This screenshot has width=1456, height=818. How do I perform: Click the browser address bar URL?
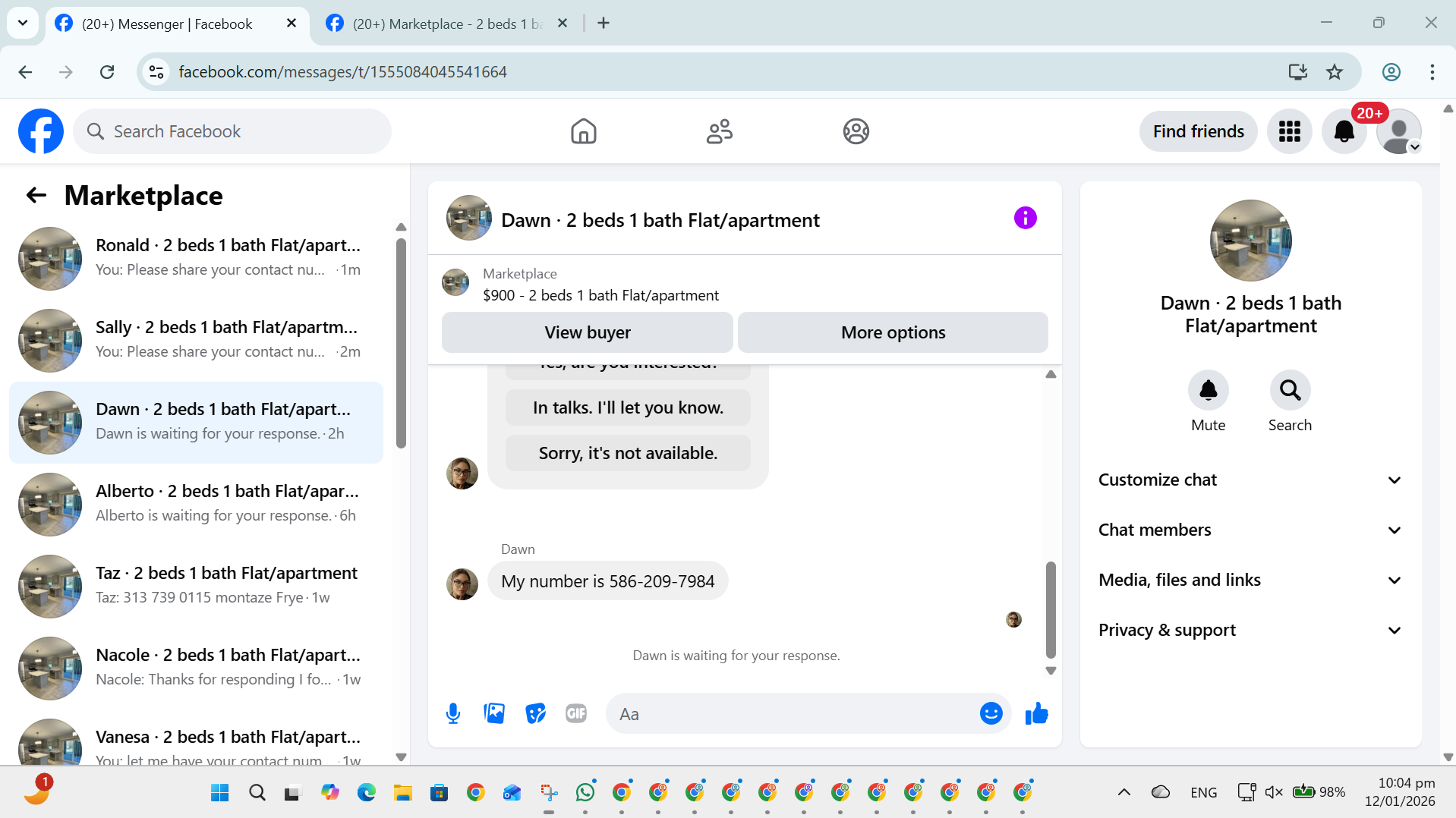click(x=343, y=72)
